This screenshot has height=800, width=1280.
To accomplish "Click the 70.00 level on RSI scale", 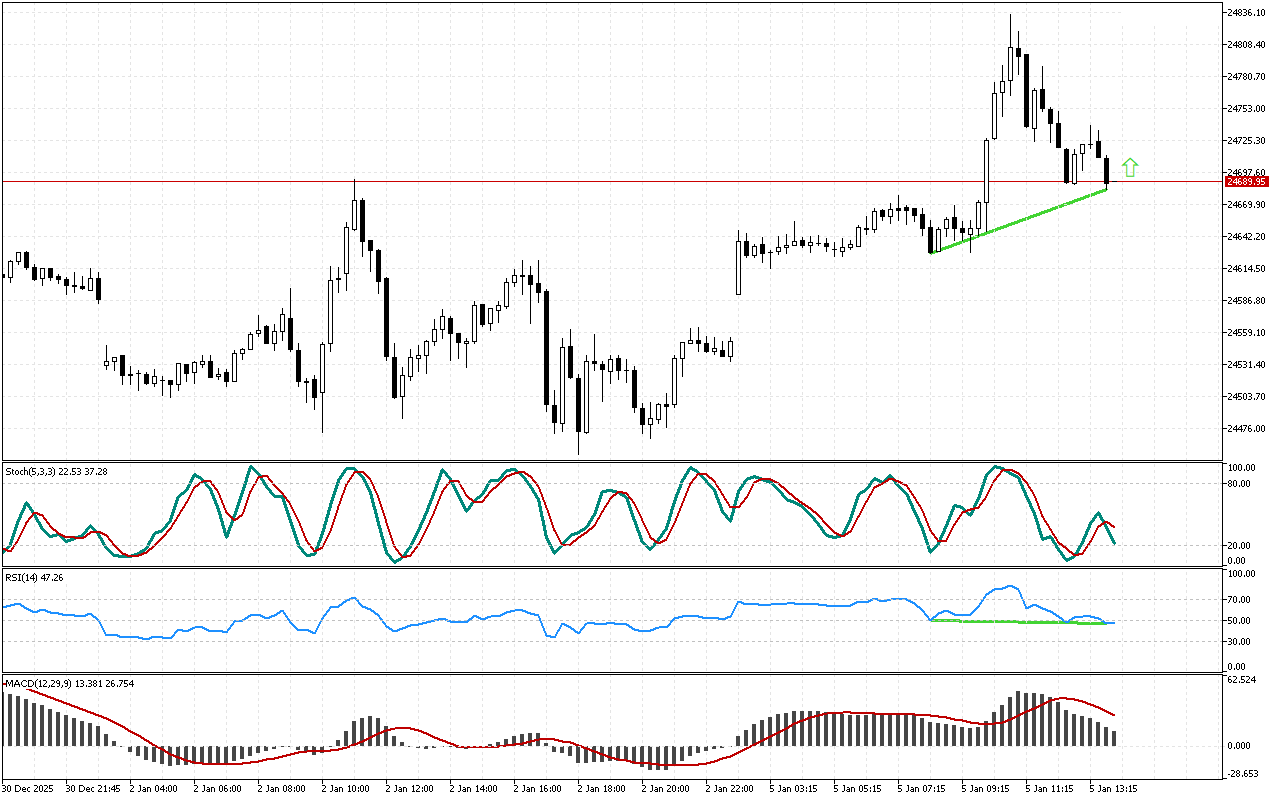I will coord(1239,600).
